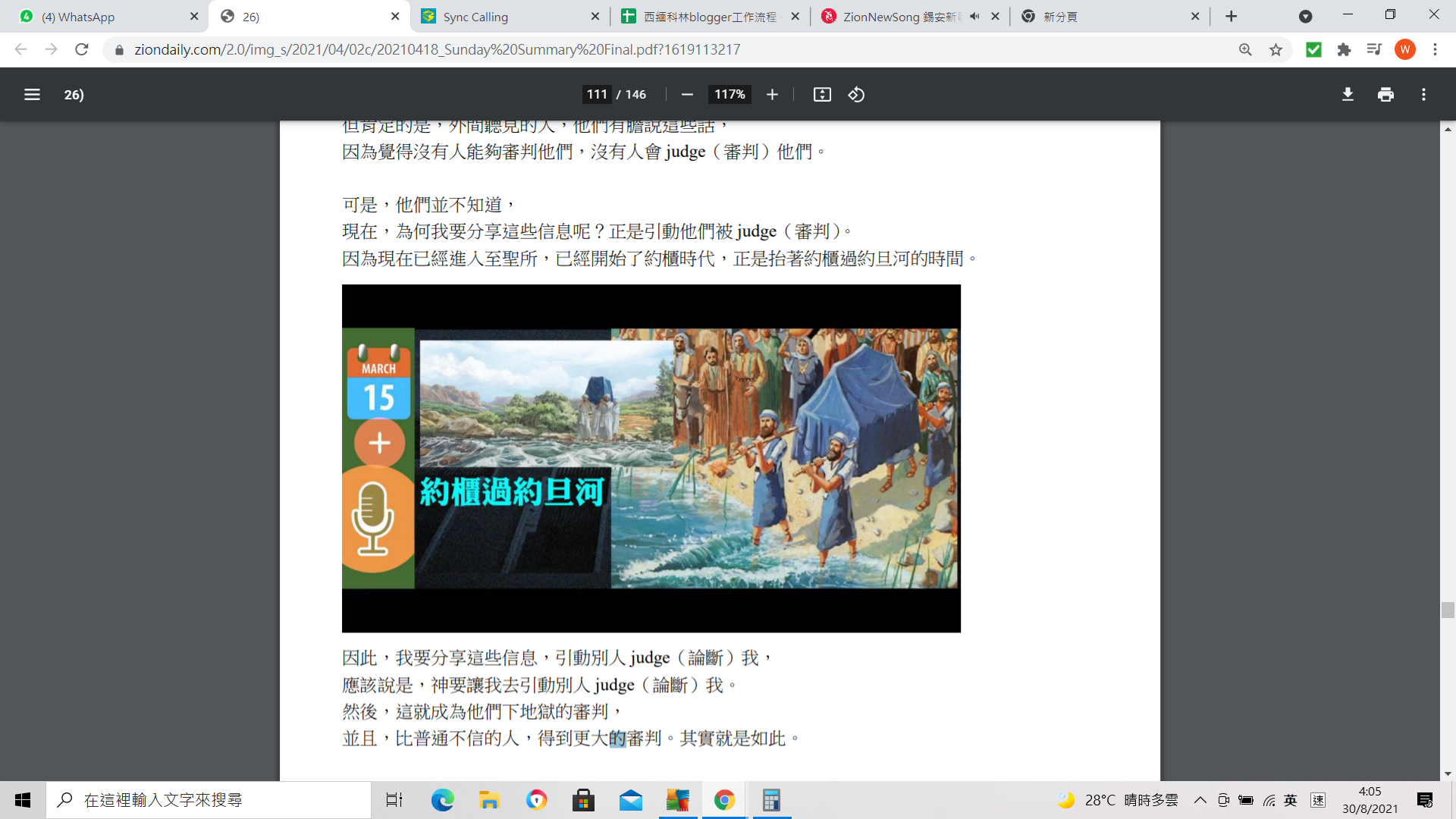Open the Windows Start menu
Screen dimensions: 1456x819
click(x=23, y=800)
